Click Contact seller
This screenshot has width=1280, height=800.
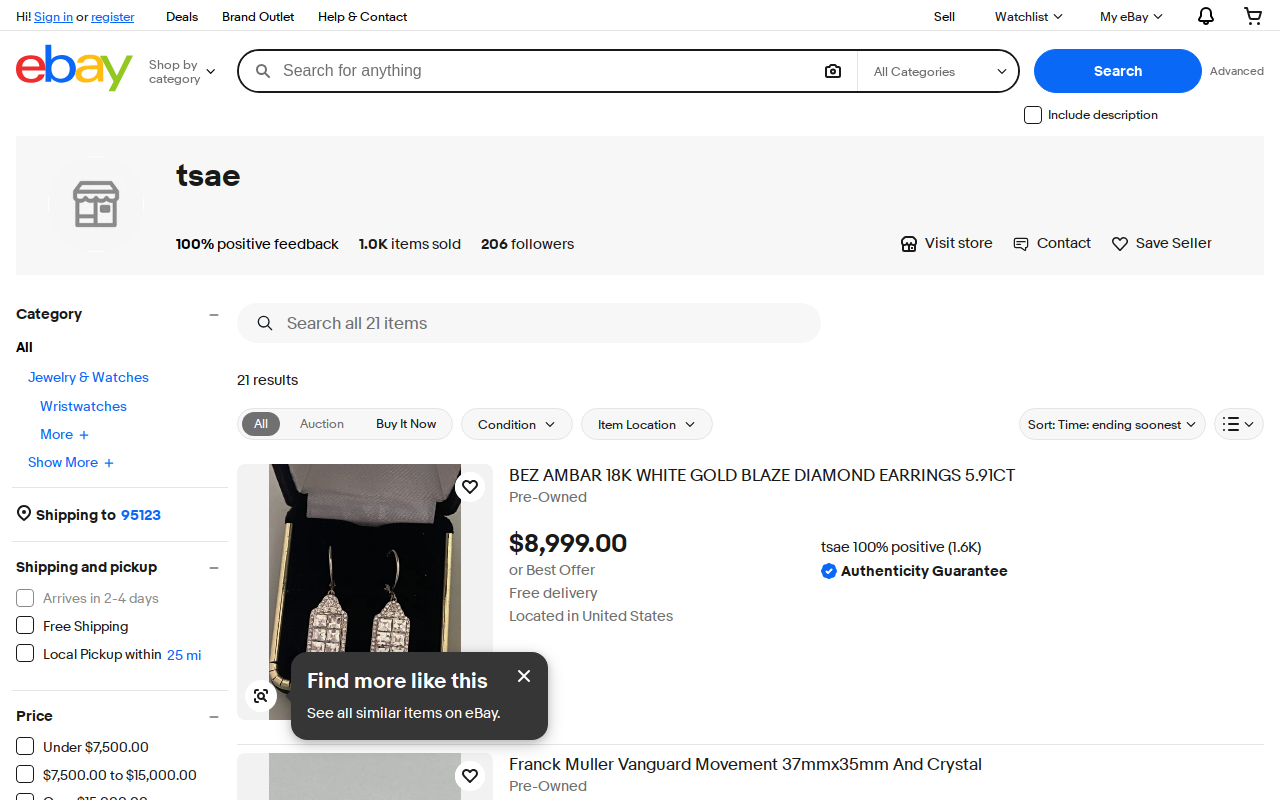pyautogui.click(x=1051, y=243)
